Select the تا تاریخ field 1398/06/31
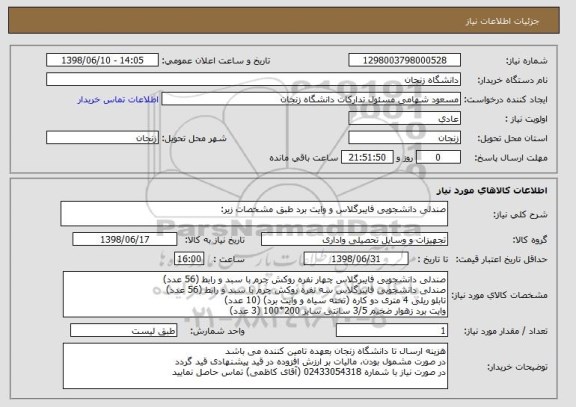 tap(356, 259)
